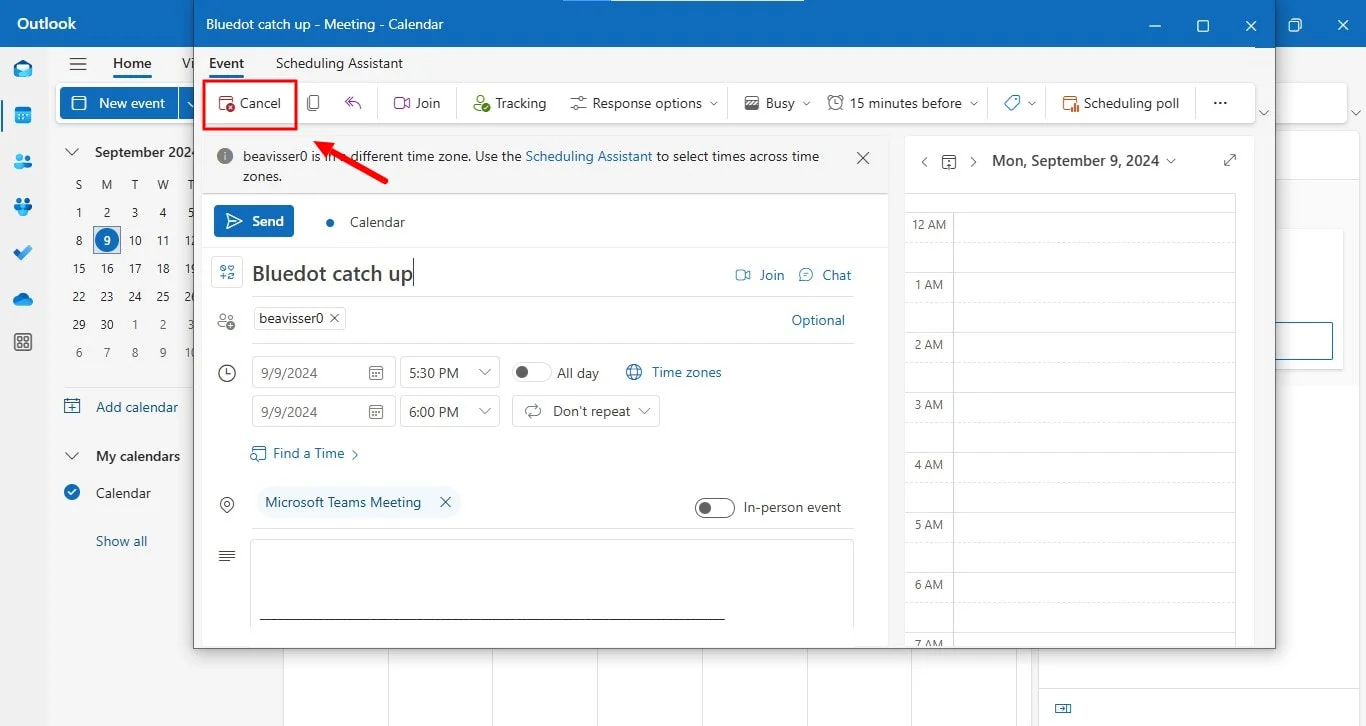
Task: Open OneDrive cloud icon in sidebar
Action: click(x=23, y=299)
